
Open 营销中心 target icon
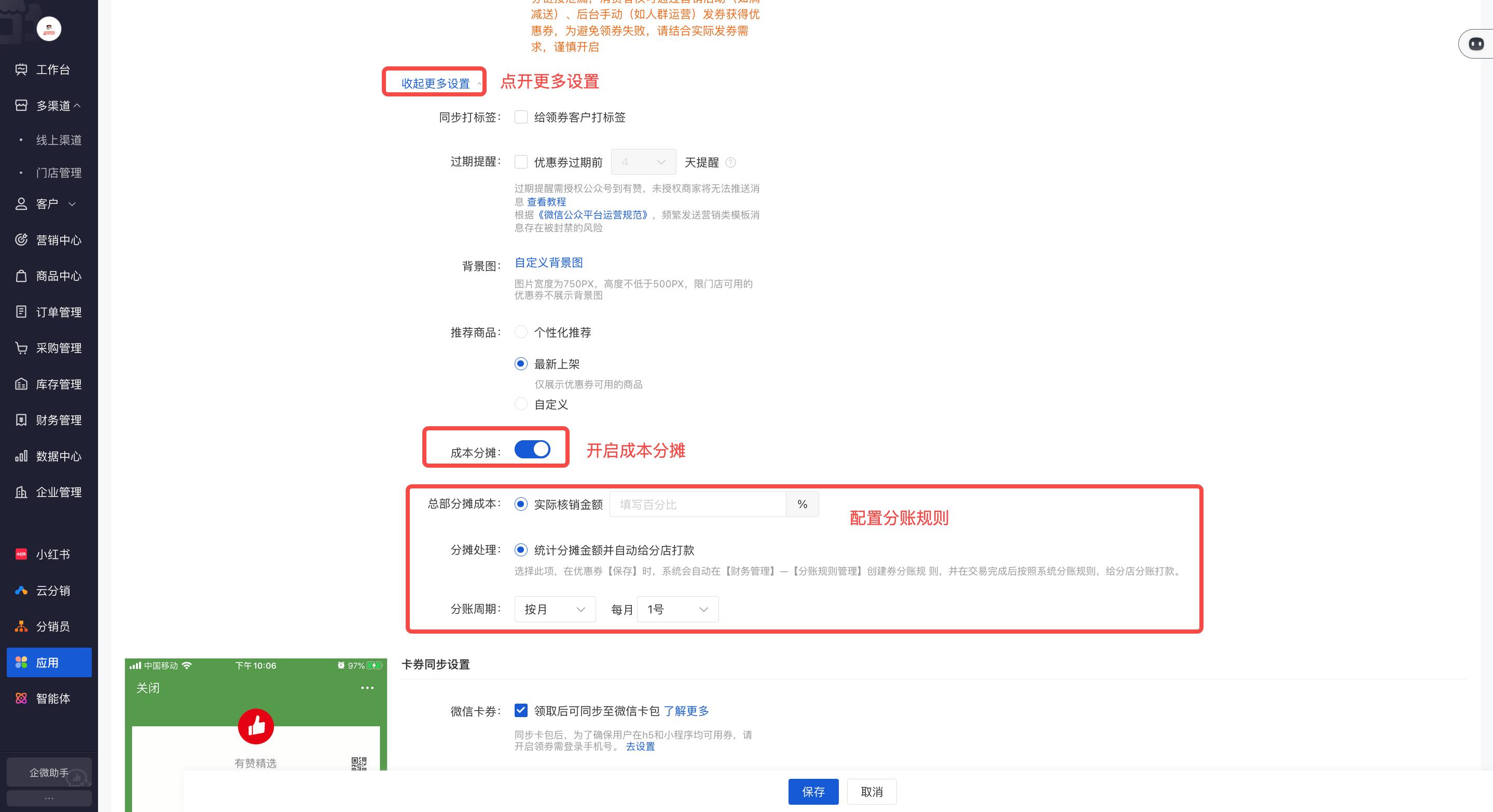(21, 240)
